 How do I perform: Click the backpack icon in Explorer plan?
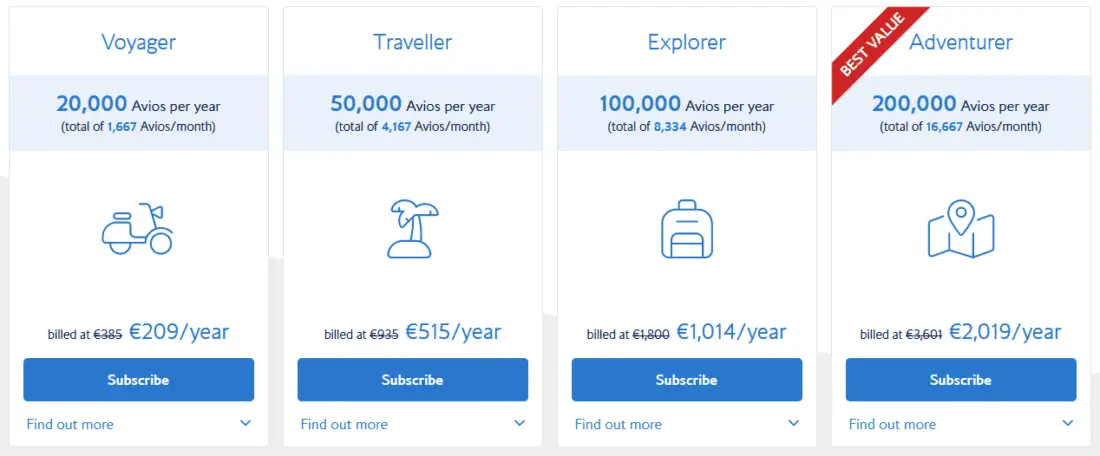(687, 228)
